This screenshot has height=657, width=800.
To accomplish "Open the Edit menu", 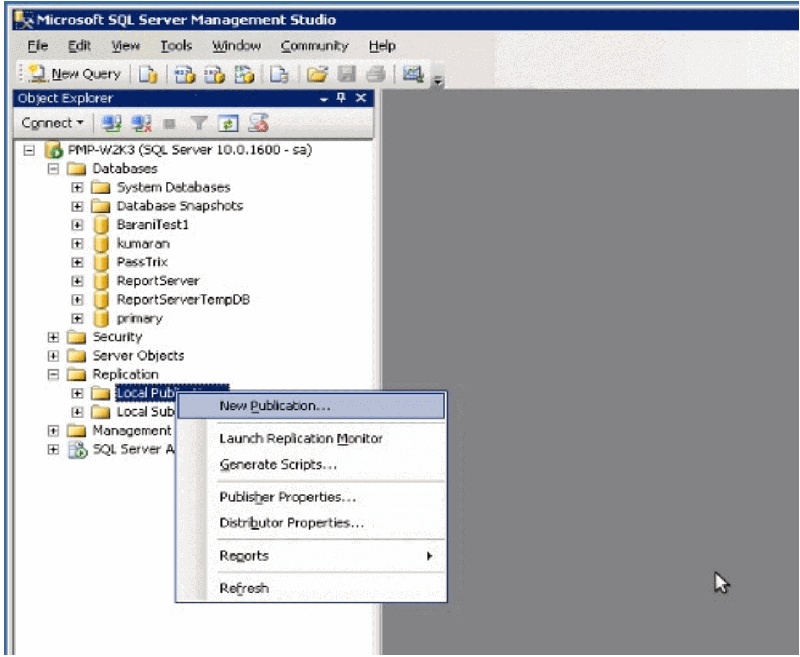I will 80,46.
